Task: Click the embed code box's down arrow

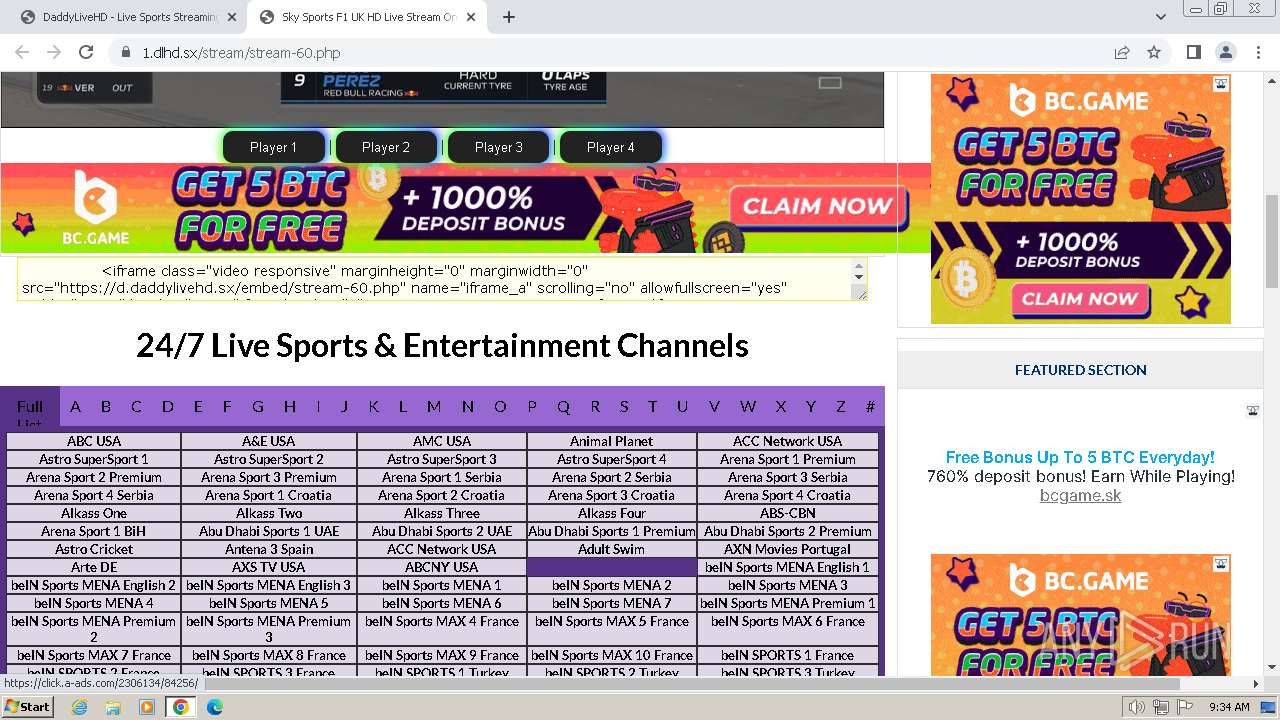Action: 858,275
